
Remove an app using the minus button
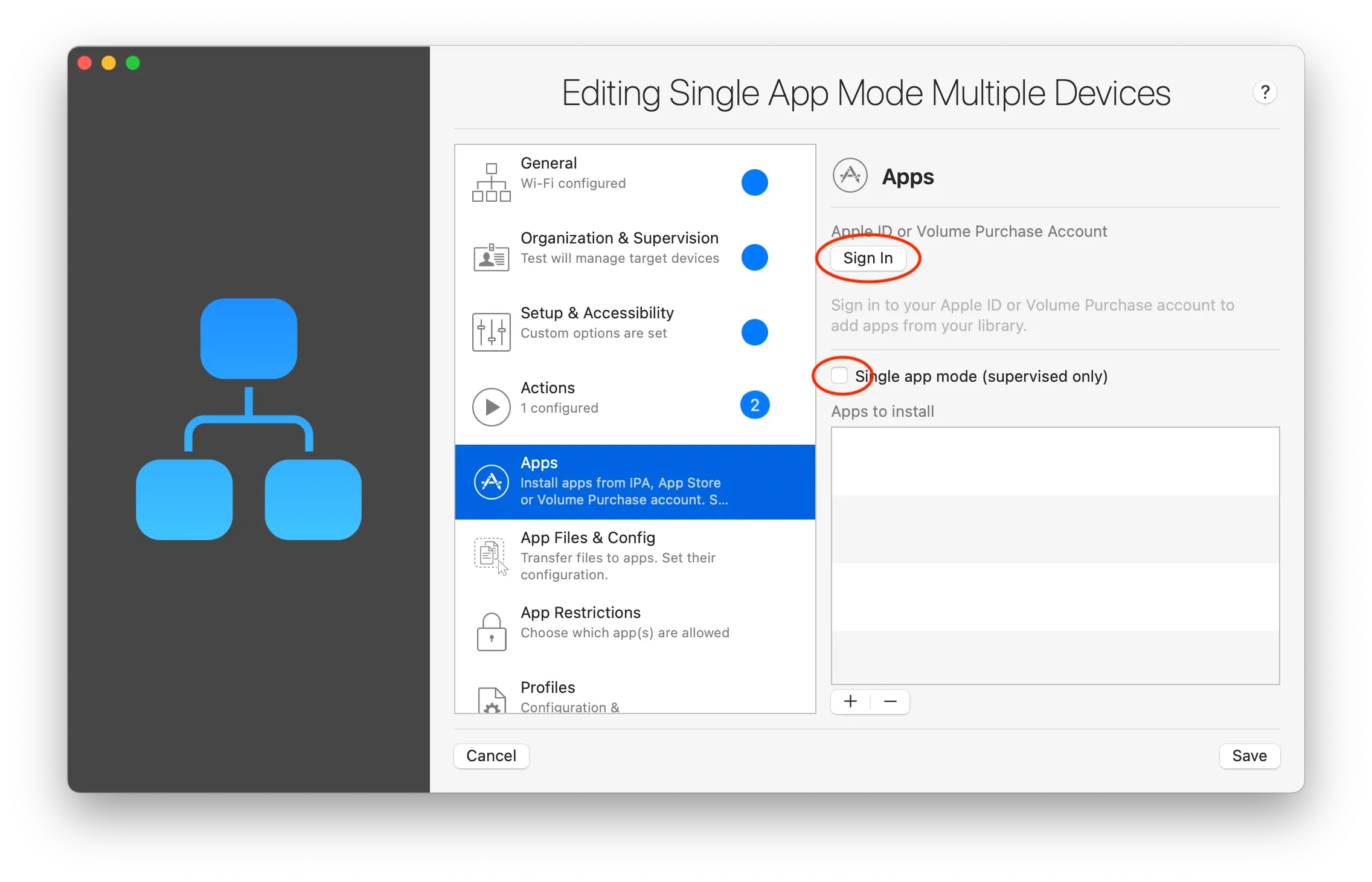point(890,701)
